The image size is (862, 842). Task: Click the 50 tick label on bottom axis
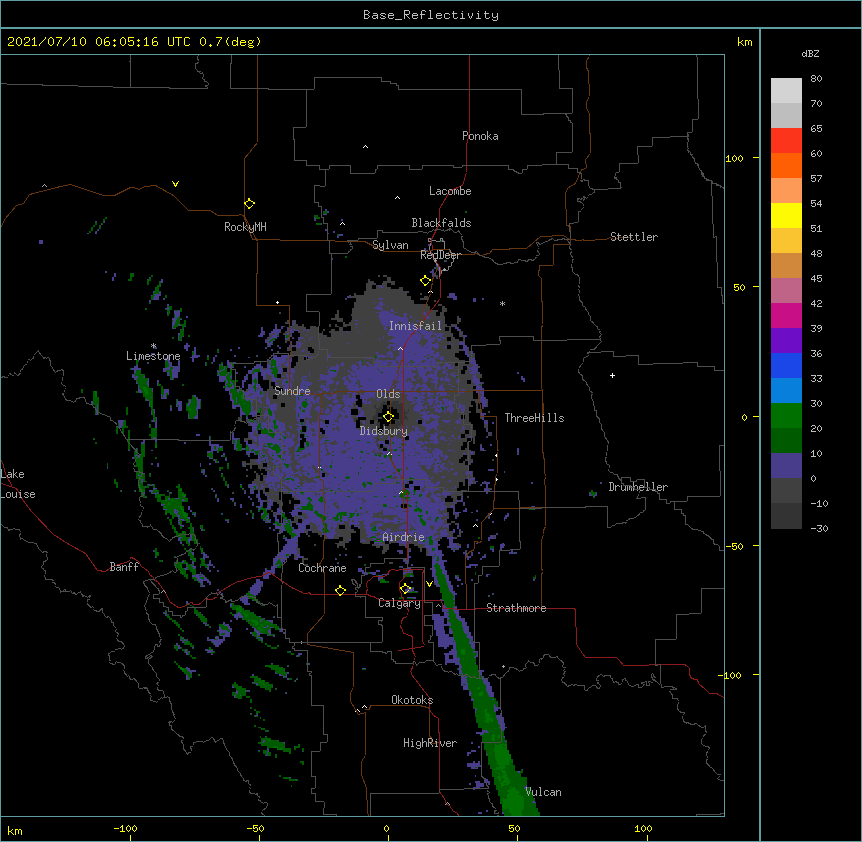[514, 828]
